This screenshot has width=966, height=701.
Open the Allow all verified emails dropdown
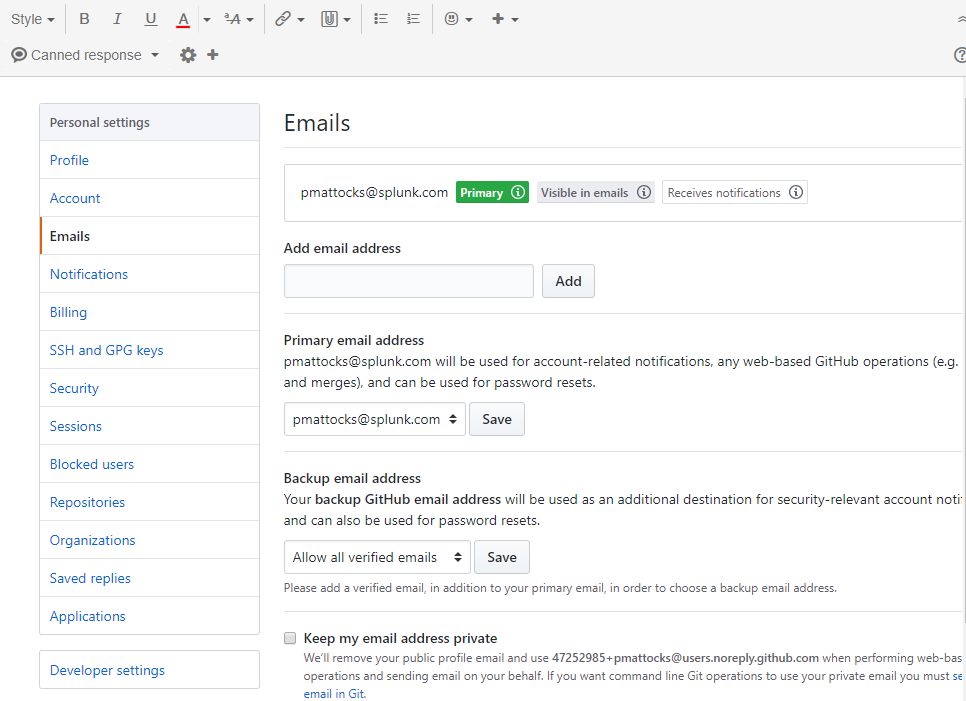(x=377, y=557)
